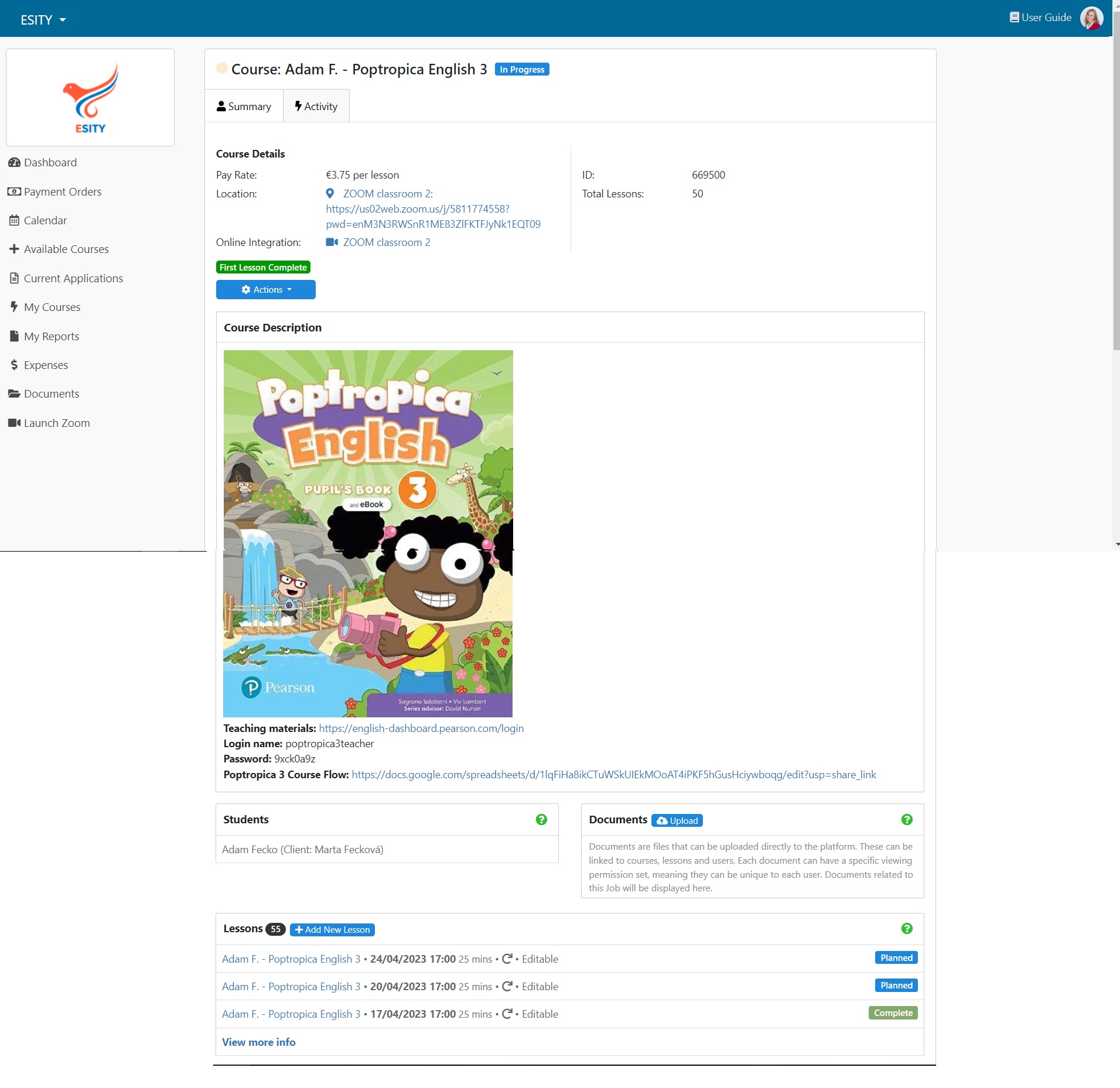
Task: Click the My Reports file icon
Action: [x=14, y=336]
